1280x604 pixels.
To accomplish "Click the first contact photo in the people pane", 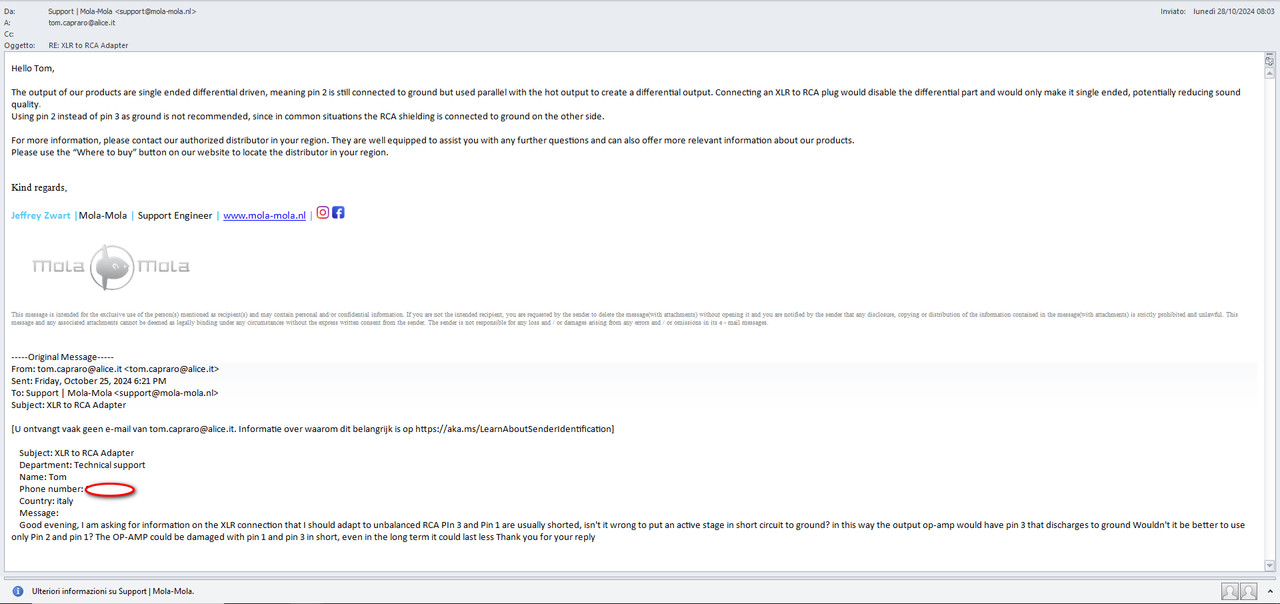I will 1230,591.
